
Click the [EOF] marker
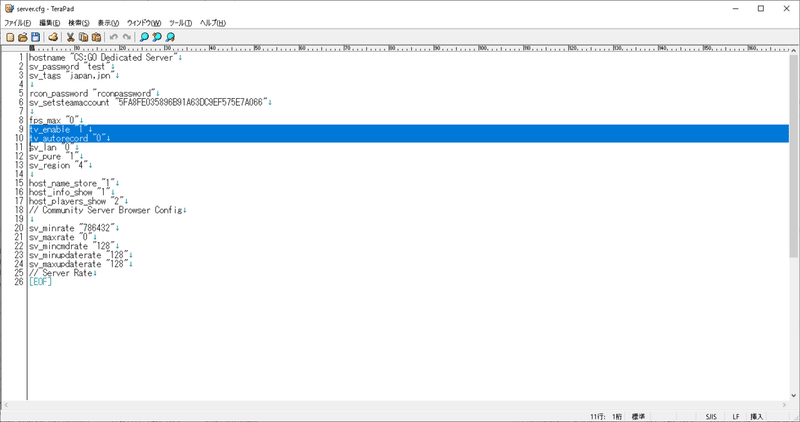click(x=40, y=282)
